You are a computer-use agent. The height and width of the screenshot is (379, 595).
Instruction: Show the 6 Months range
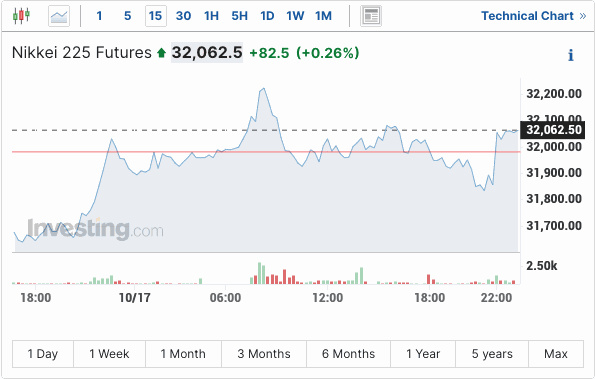[x=348, y=354]
